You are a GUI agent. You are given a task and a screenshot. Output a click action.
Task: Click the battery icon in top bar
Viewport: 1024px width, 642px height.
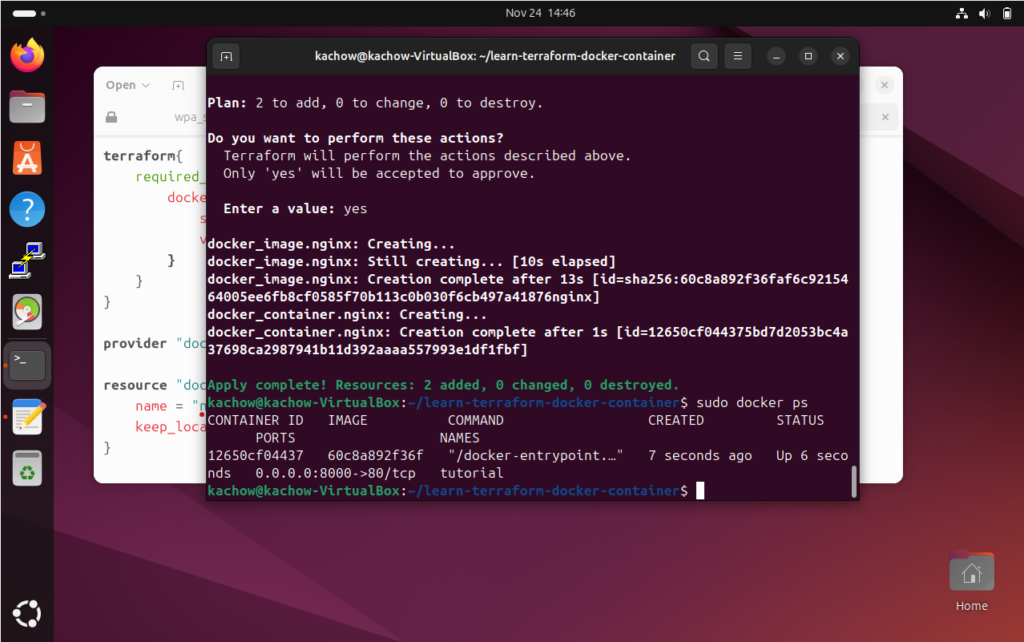(1006, 13)
